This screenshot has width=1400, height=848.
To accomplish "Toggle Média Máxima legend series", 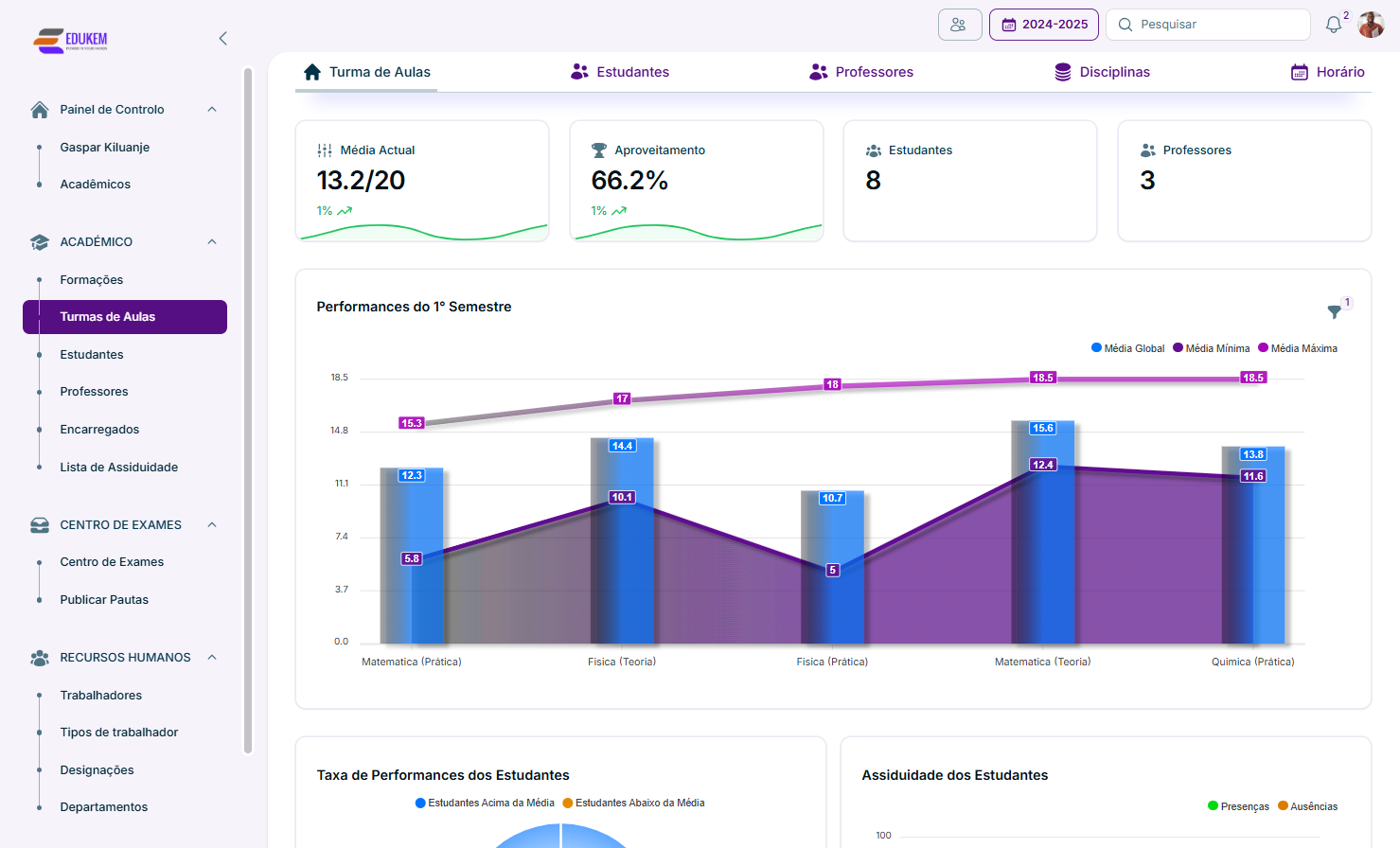I will point(1297,348).
